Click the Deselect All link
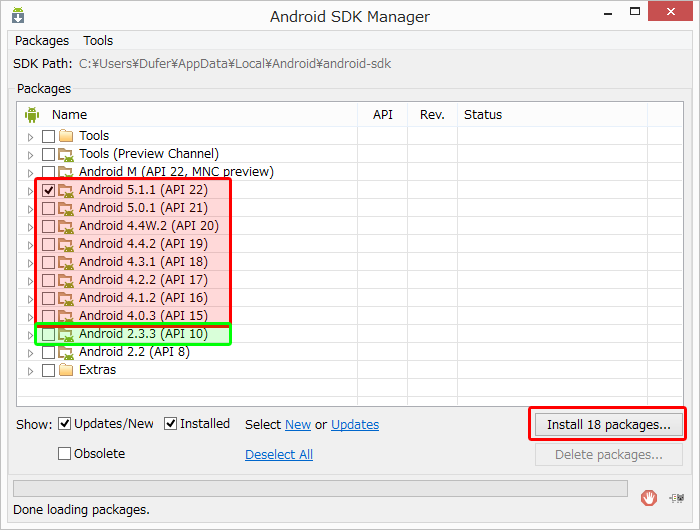 point(279,455)
